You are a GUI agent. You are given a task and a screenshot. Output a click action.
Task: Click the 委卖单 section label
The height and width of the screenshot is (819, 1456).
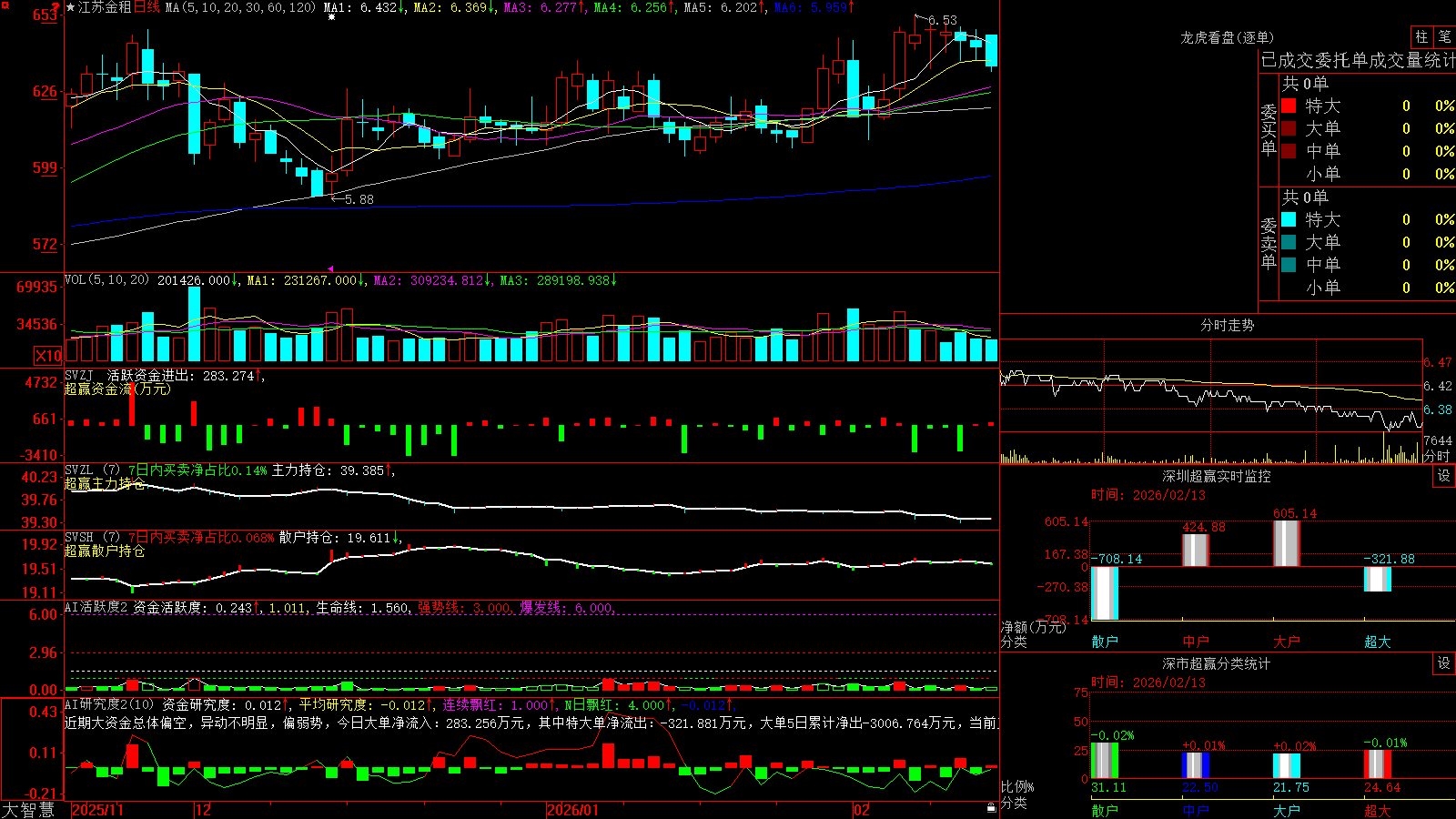coord(1269,243)
